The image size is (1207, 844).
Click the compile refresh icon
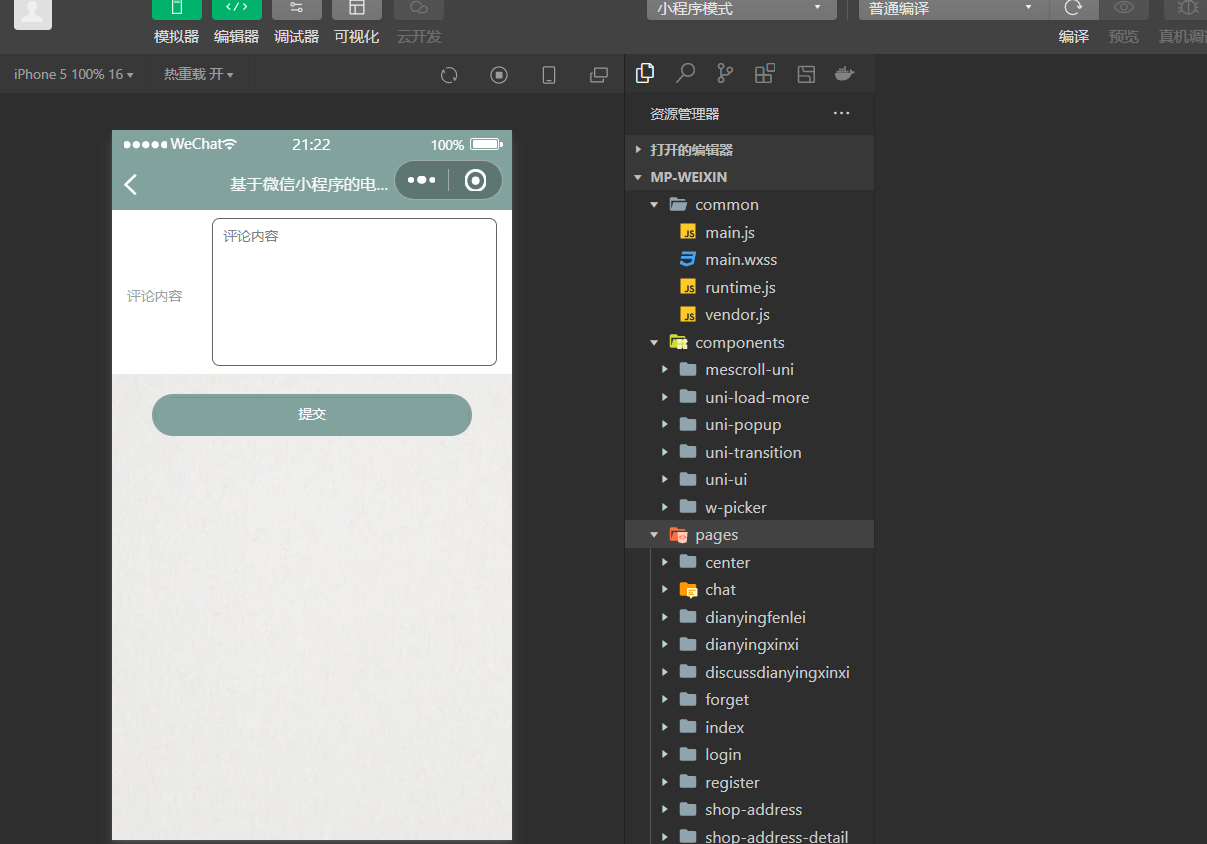(x=1074, y=9)
